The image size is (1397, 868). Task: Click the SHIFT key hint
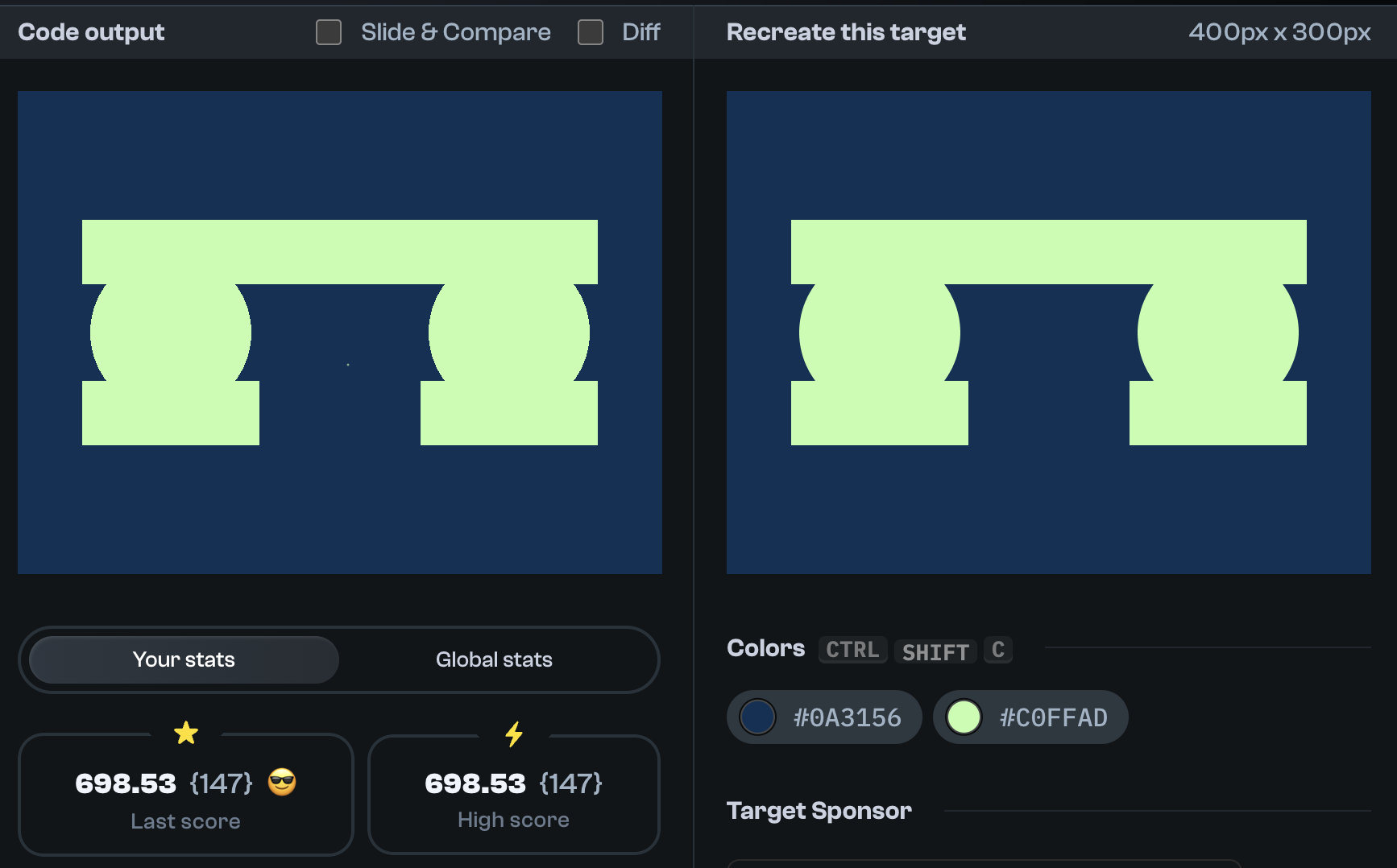tap(935, 651)
